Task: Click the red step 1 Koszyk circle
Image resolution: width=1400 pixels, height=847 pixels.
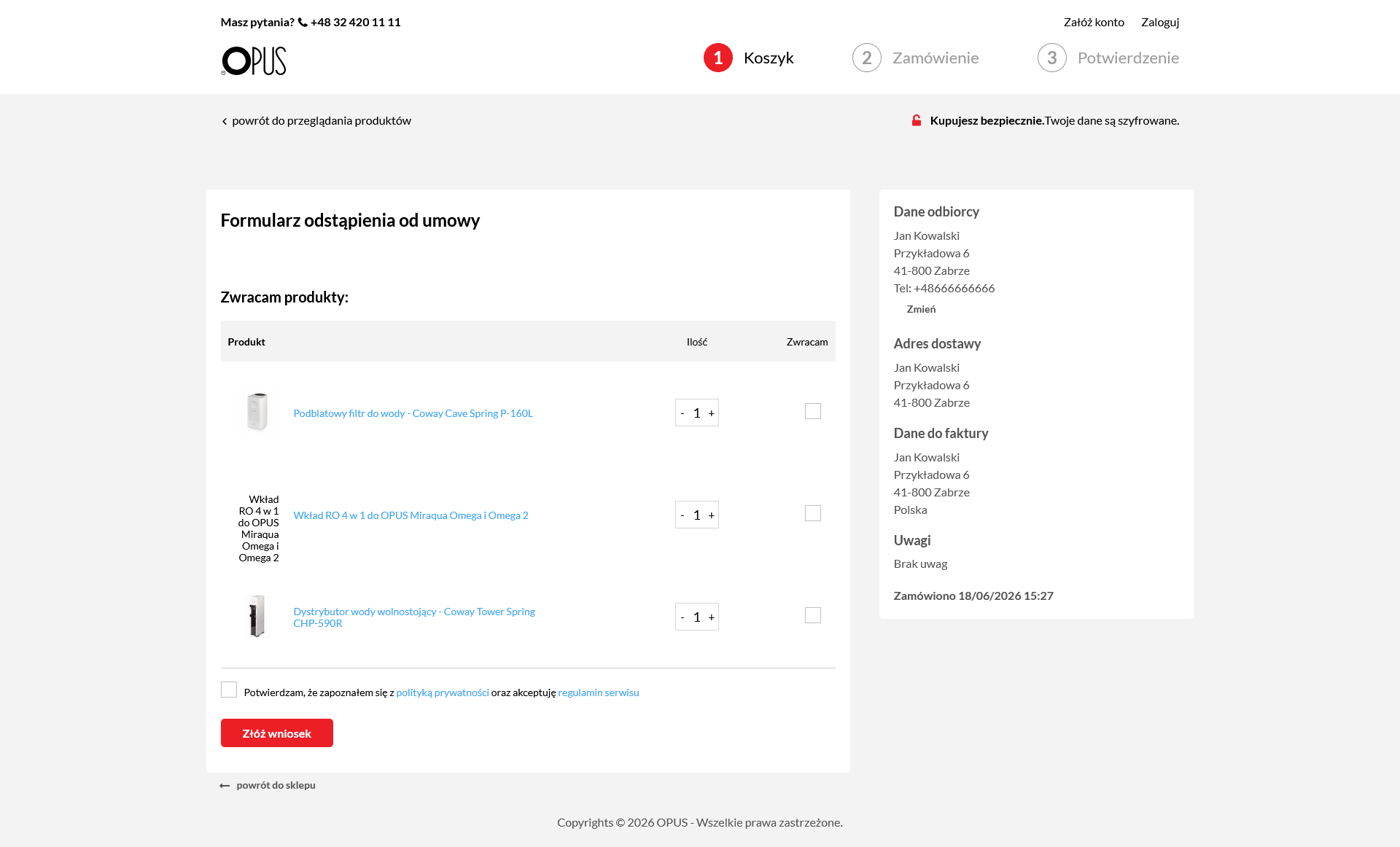Action: 718,58
